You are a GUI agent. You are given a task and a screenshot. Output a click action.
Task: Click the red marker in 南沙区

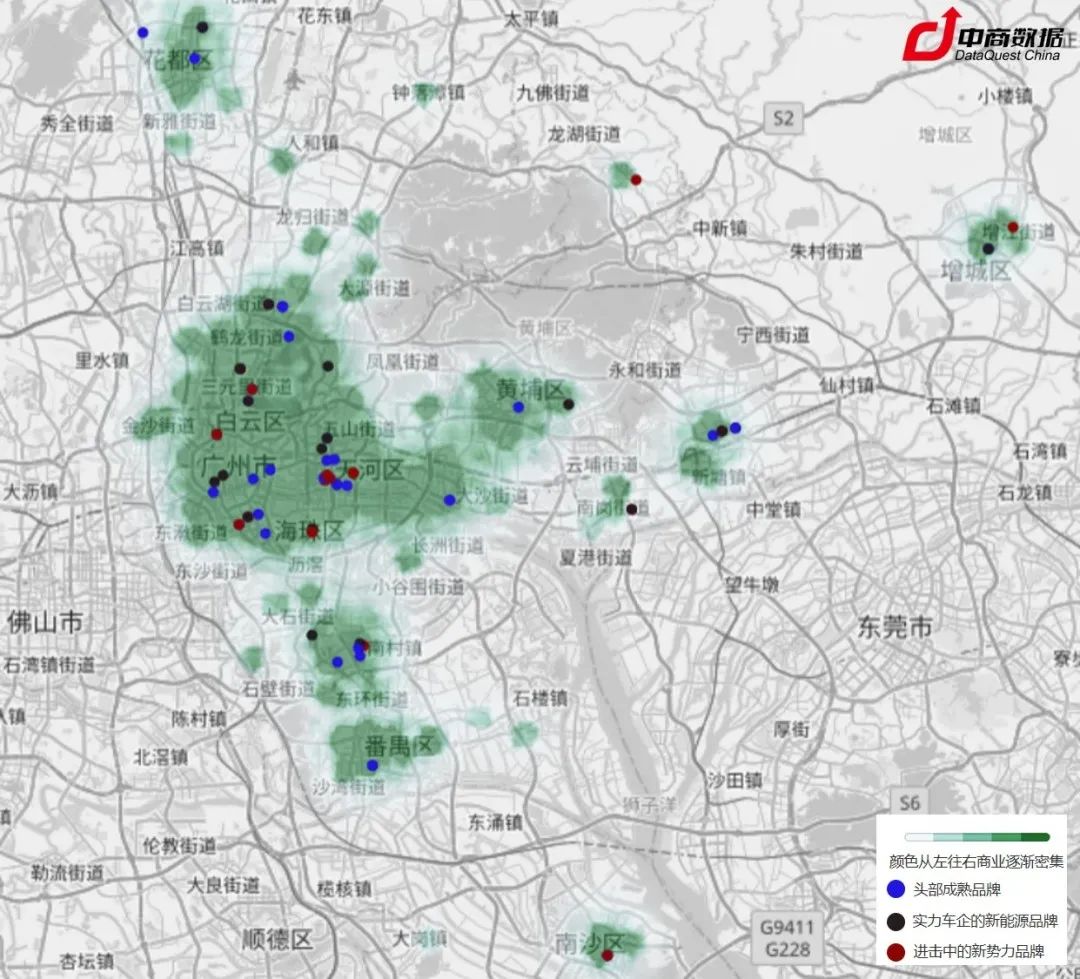[x=607, y=956]
